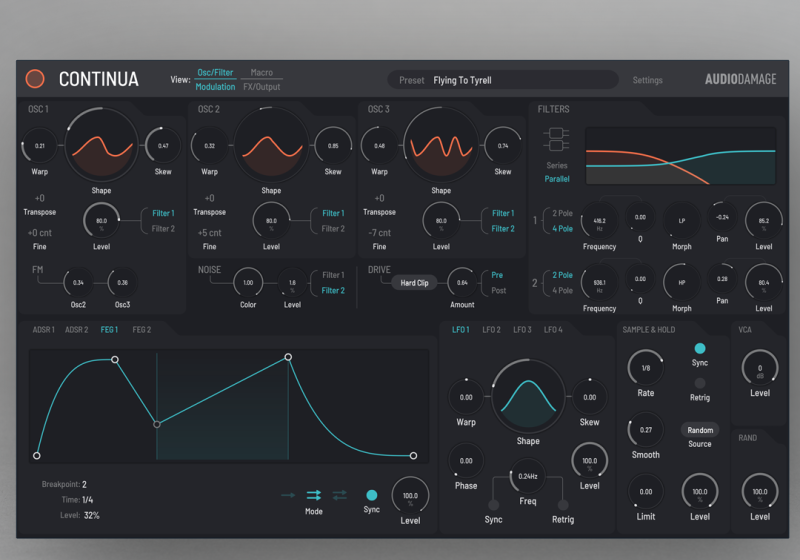Open the LFO 4 tab
The height and width of the screenshot is (560, 800).
pyautogui.click(x=553, y=330)
